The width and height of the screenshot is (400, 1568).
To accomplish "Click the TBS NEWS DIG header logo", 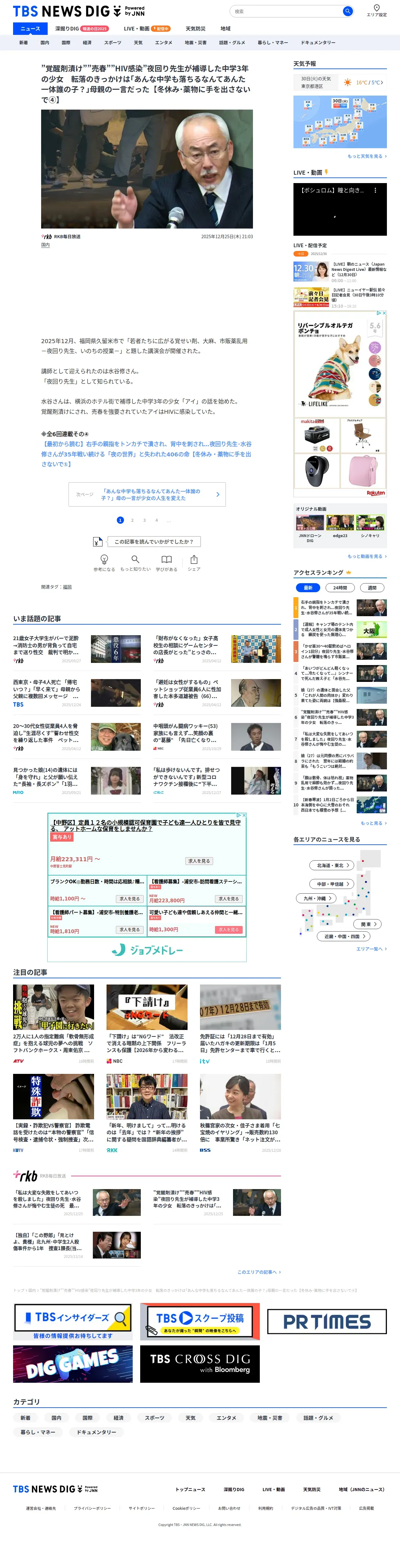I will pyautogui.click(x=79, y=11).
